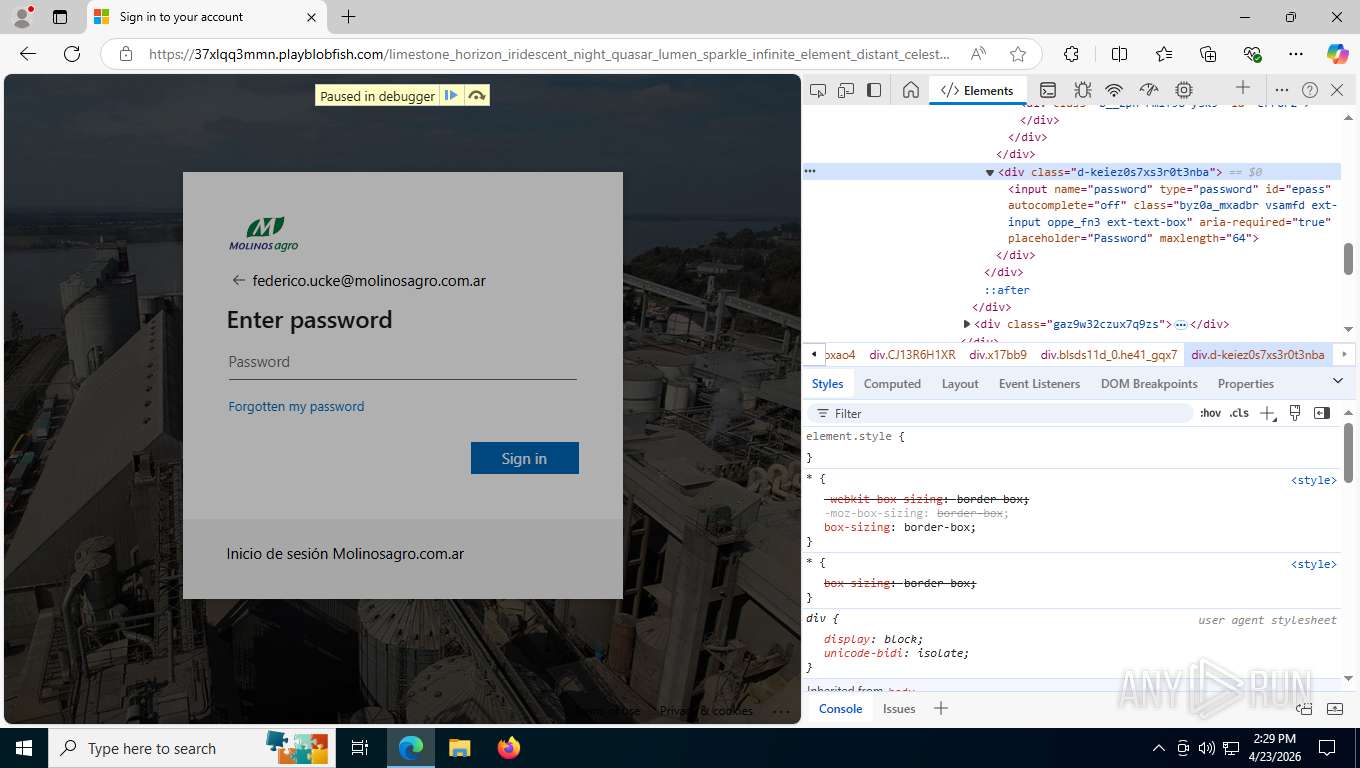This screenshot has width=1360, height=768.
Task: Toggle the DevTools activity bar sidebar icon
Action: (874, 90)
